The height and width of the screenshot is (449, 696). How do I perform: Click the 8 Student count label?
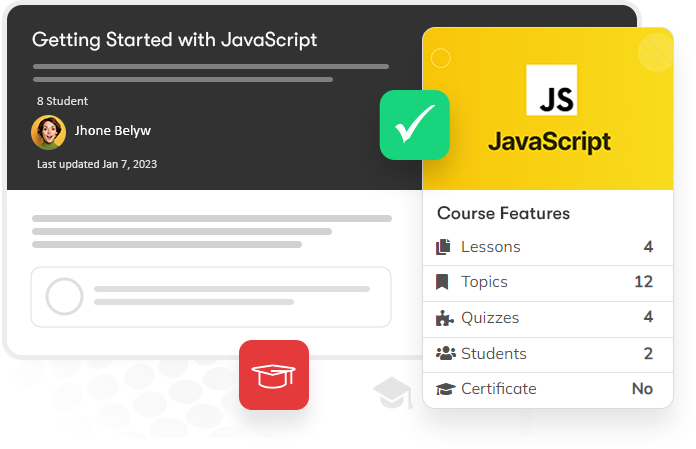(x=63, y=101)
